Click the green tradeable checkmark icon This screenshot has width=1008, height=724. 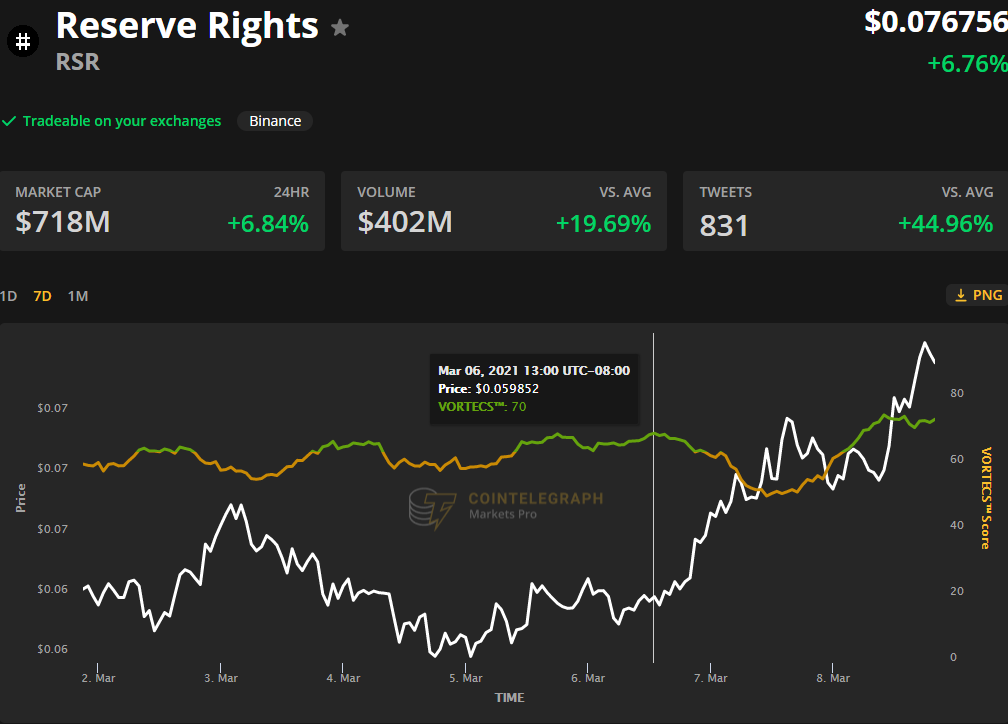click(x=9, y=121)
